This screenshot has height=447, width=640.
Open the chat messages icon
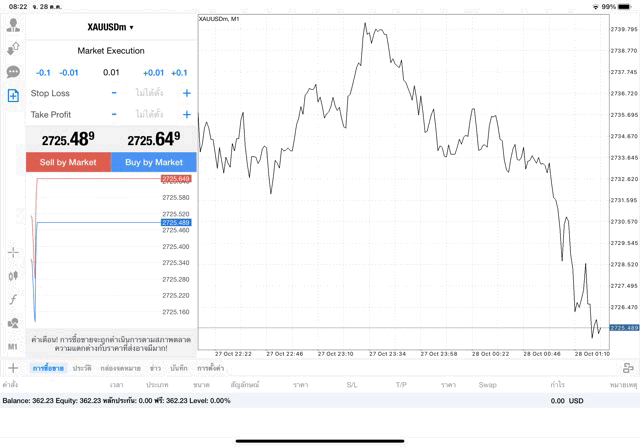click(13, 72)
